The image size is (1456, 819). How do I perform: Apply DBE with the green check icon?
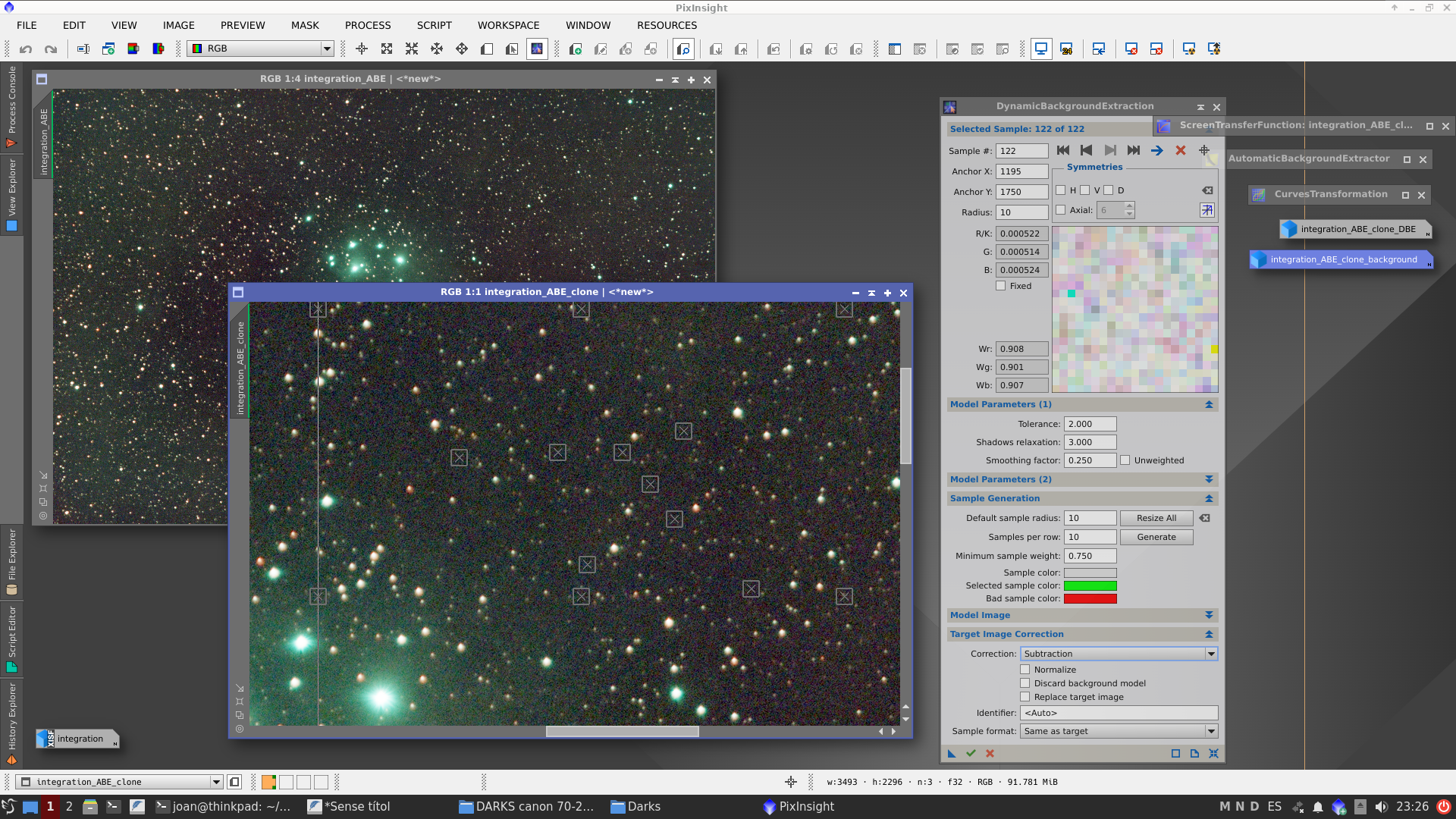971,753
